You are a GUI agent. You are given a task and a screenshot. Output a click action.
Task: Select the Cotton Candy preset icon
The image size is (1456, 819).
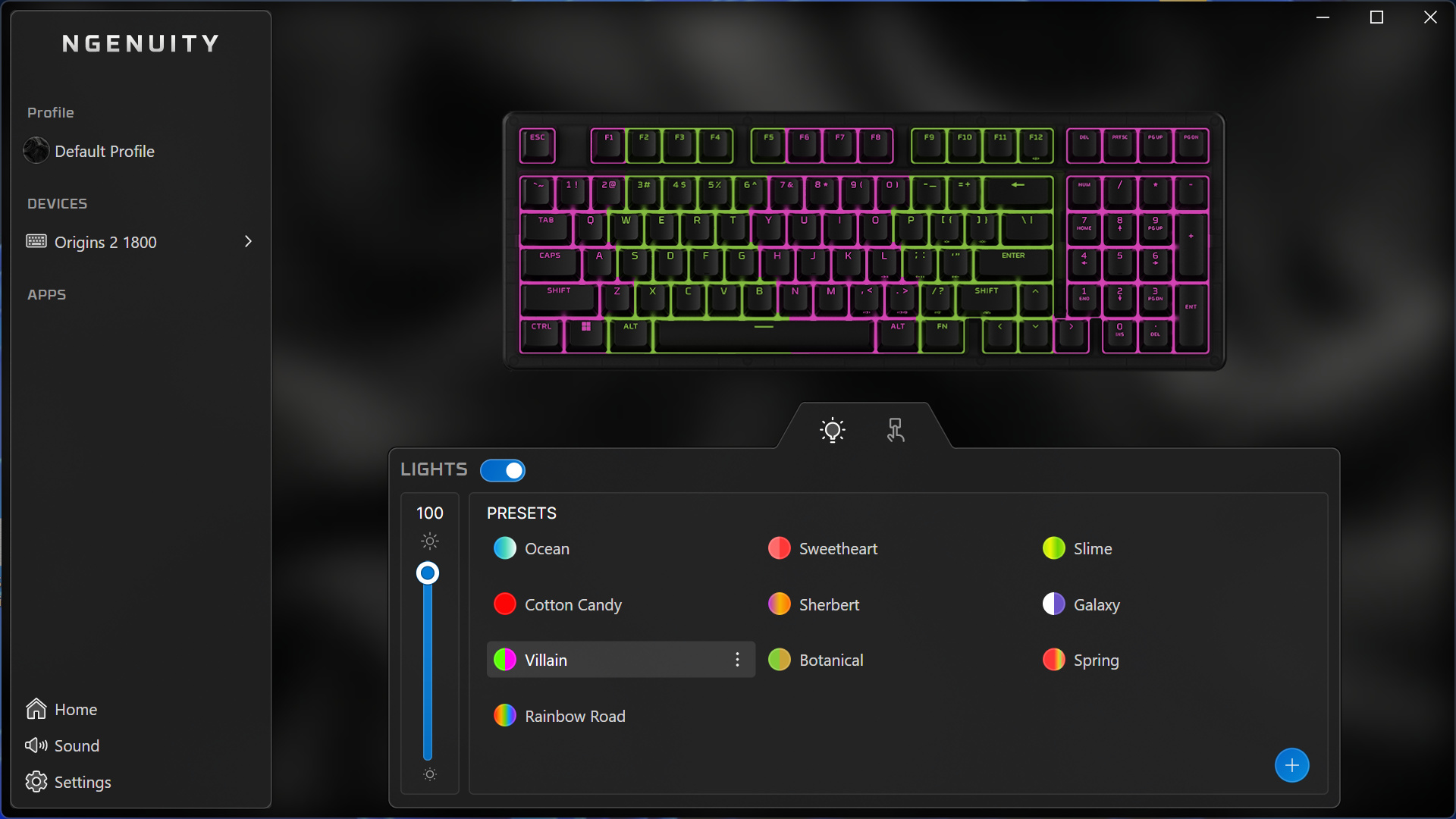505,604
